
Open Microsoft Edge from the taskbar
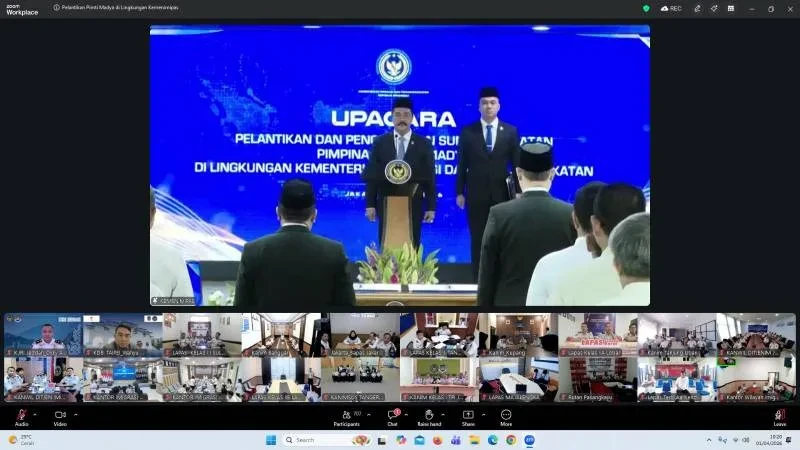[x=493, y=440]
